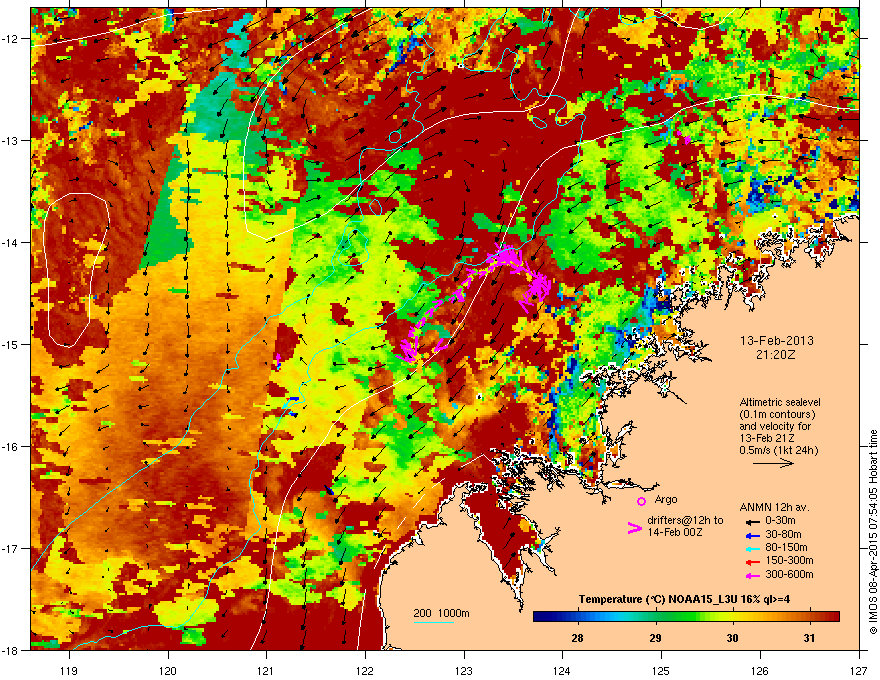The width and height of the screenshot is (880, 680).
Task: Click the '0.5m/s (1kt 24h)' scale text
Action: pos(778,450)
